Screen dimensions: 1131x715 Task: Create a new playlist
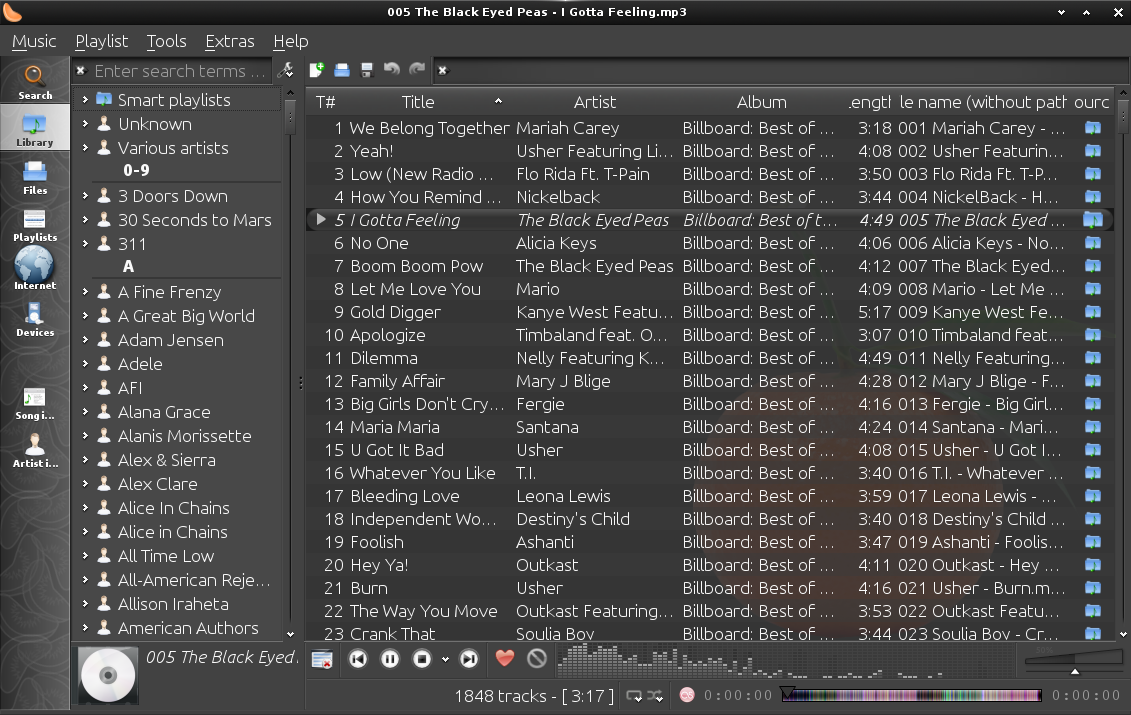tap(317, 69)
